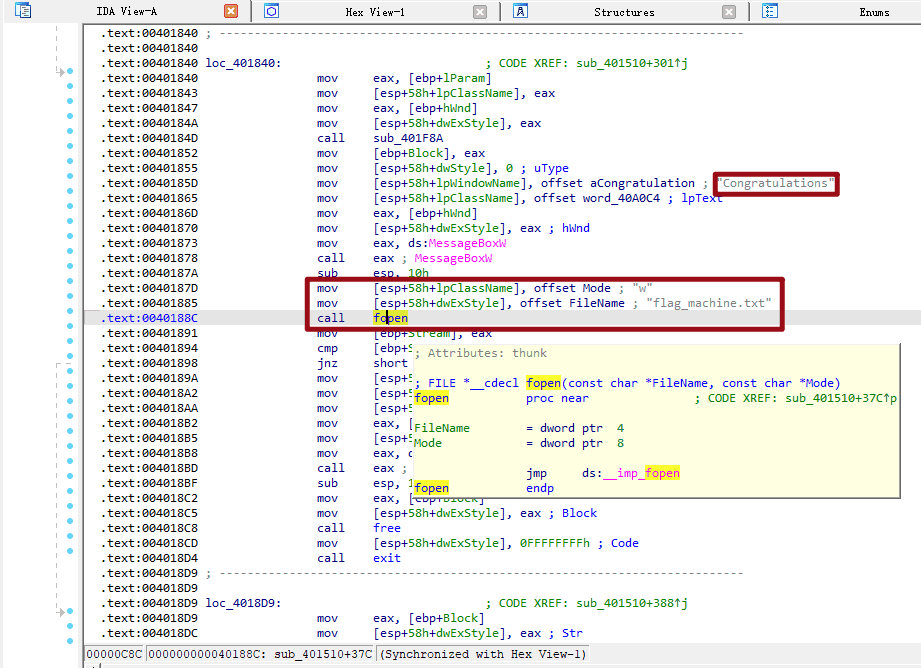The height and width of the screenshot is (668, 921).
Task: Click [ebp+lParam] operand
Action: (x=450, y=78)
